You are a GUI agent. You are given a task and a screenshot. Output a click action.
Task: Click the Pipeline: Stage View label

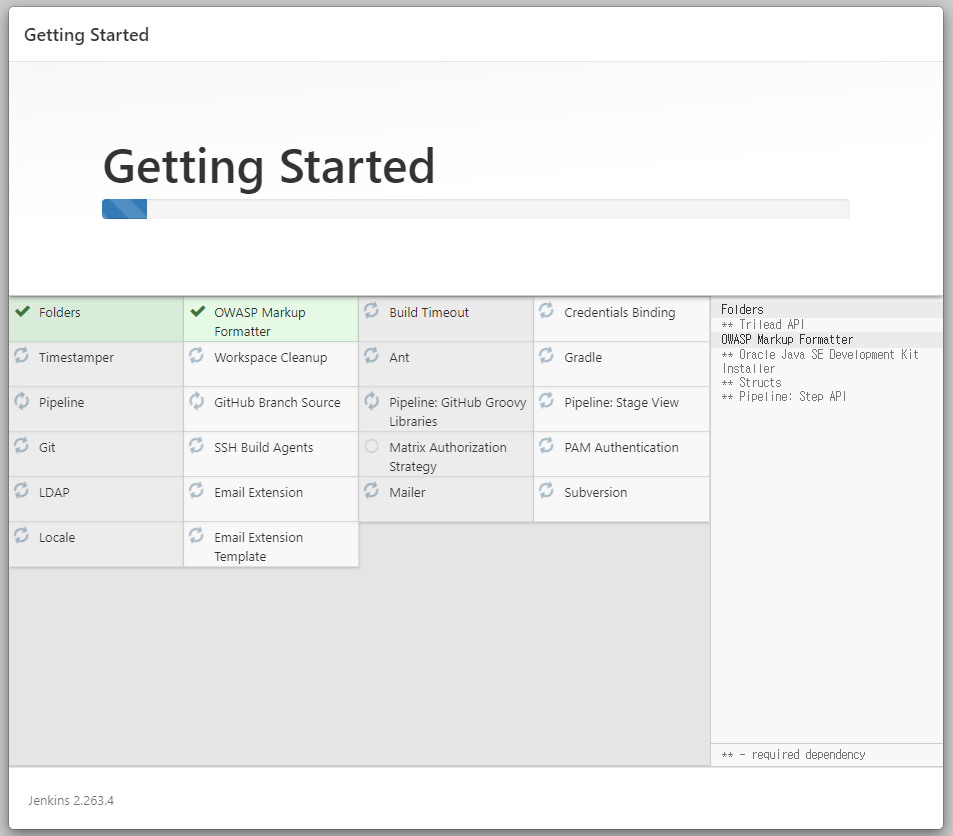621,402
